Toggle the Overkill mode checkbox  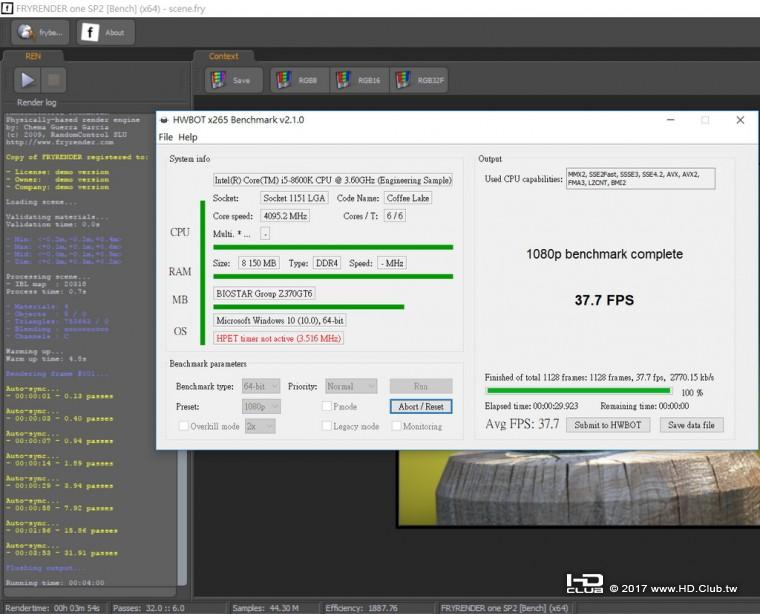(184, 426)
